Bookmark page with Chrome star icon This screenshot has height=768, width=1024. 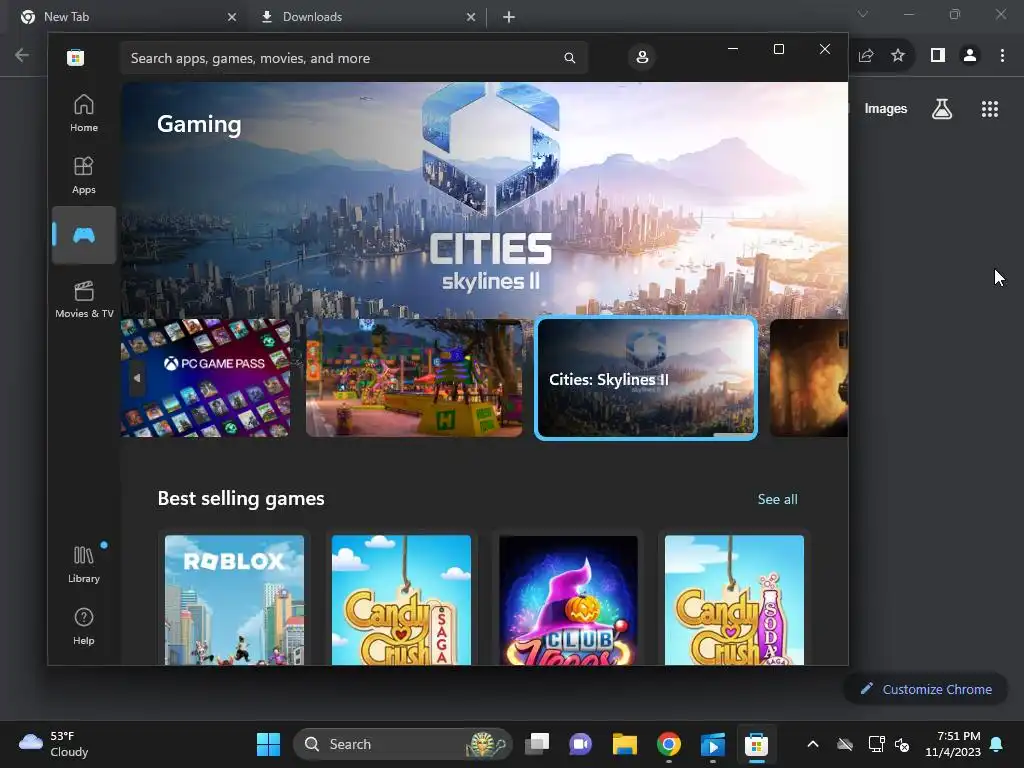(898, 56)
